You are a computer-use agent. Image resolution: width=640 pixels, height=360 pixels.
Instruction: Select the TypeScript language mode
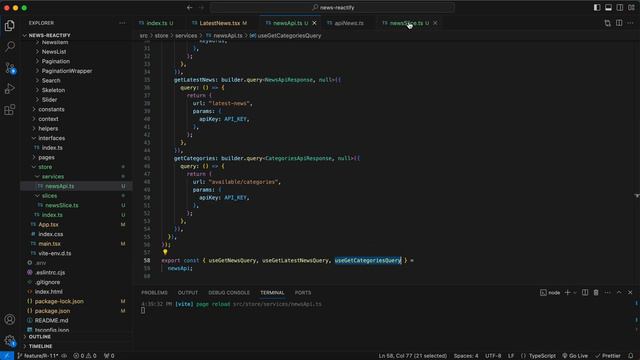point(542,356)
